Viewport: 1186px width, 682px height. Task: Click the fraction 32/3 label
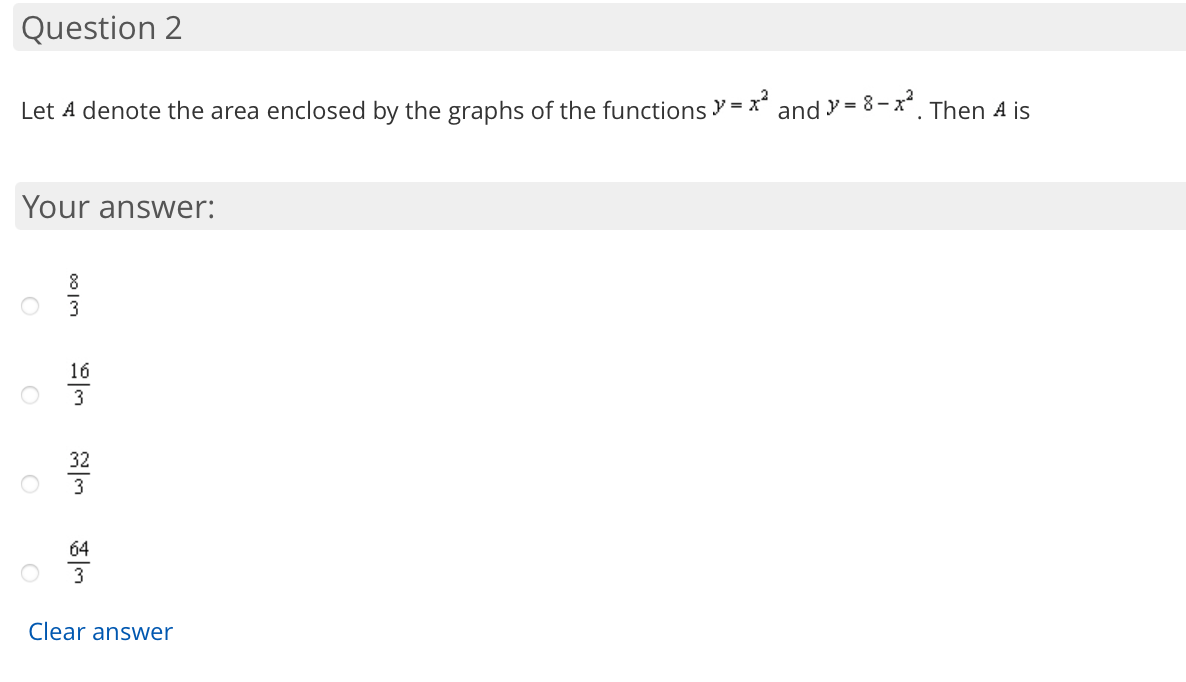[79, 473]
